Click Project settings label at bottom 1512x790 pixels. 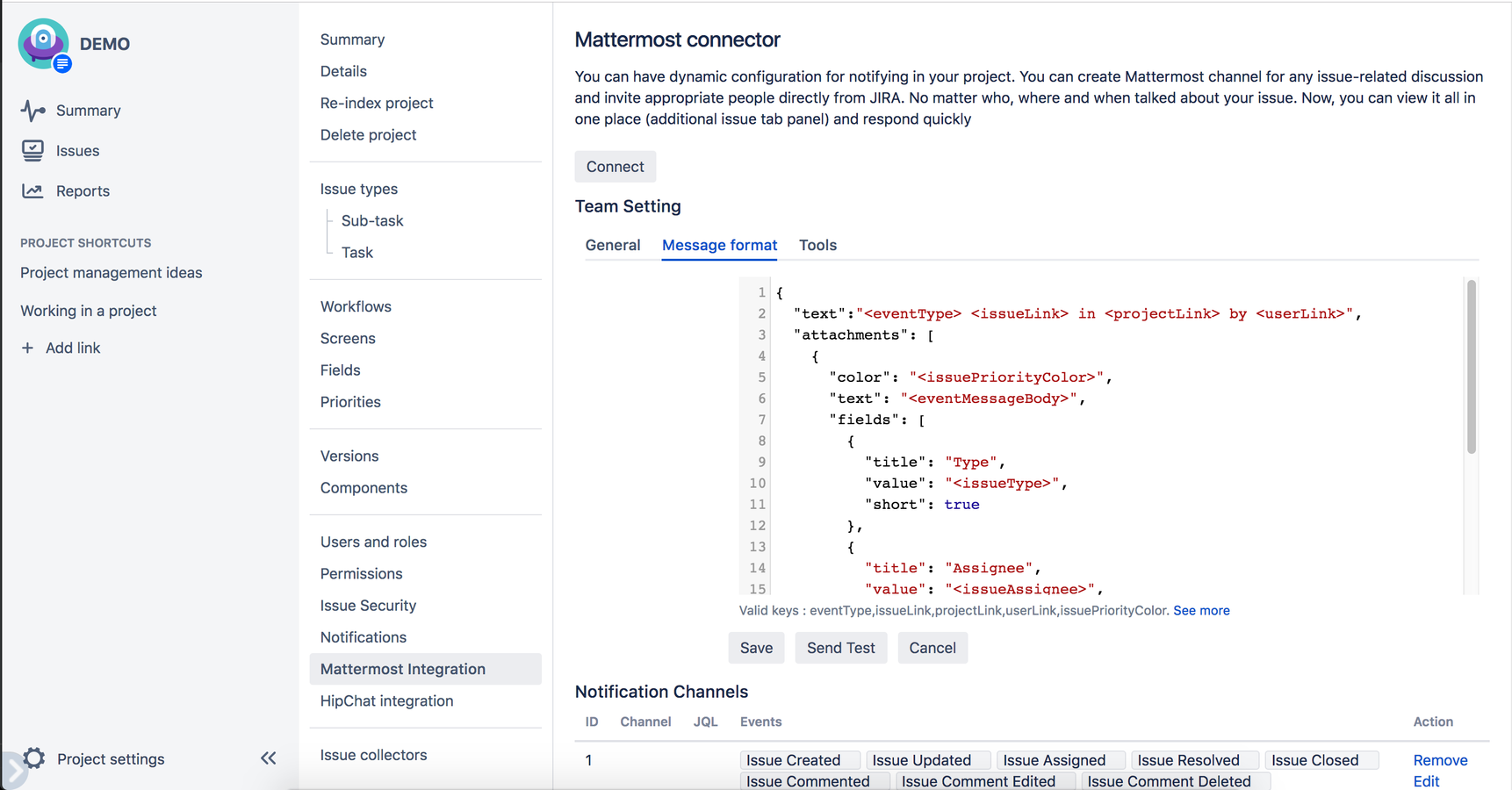[111, 759]
